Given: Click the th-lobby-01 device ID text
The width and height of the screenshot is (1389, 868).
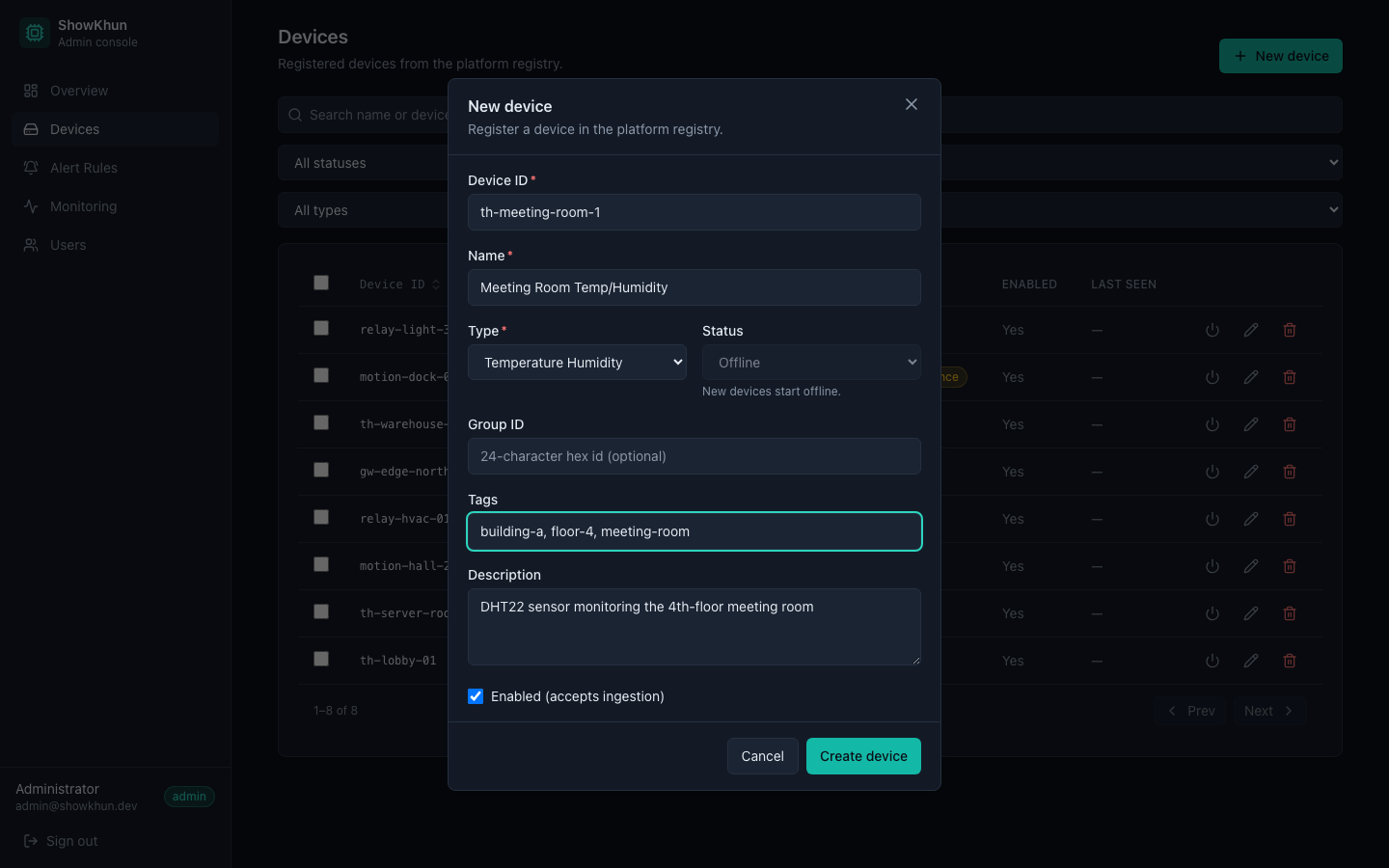Looking at the screenshot, I should (397, 661).
